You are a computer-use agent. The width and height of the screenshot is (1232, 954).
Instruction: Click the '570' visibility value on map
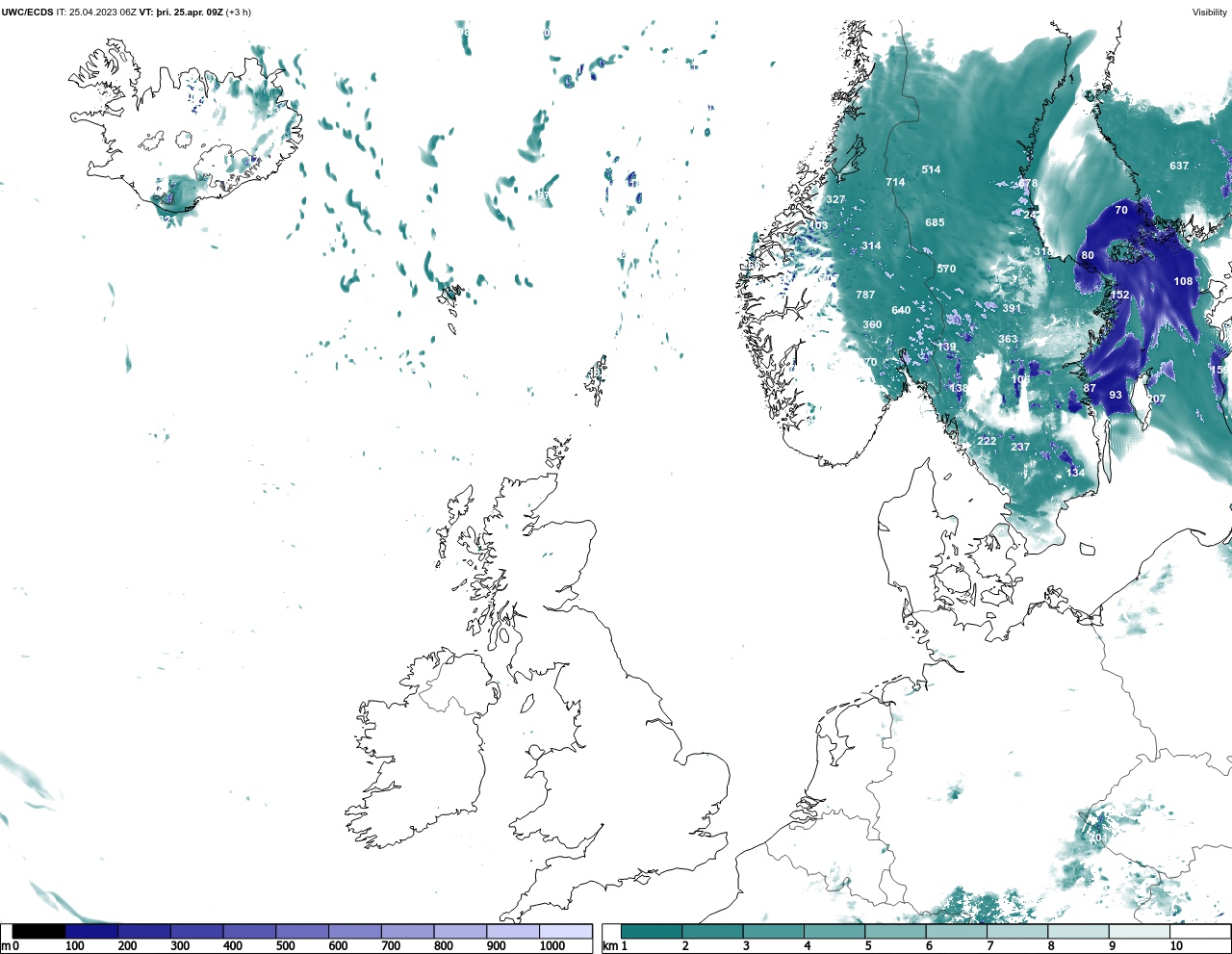pyautogui.click(x=946, y=269)
